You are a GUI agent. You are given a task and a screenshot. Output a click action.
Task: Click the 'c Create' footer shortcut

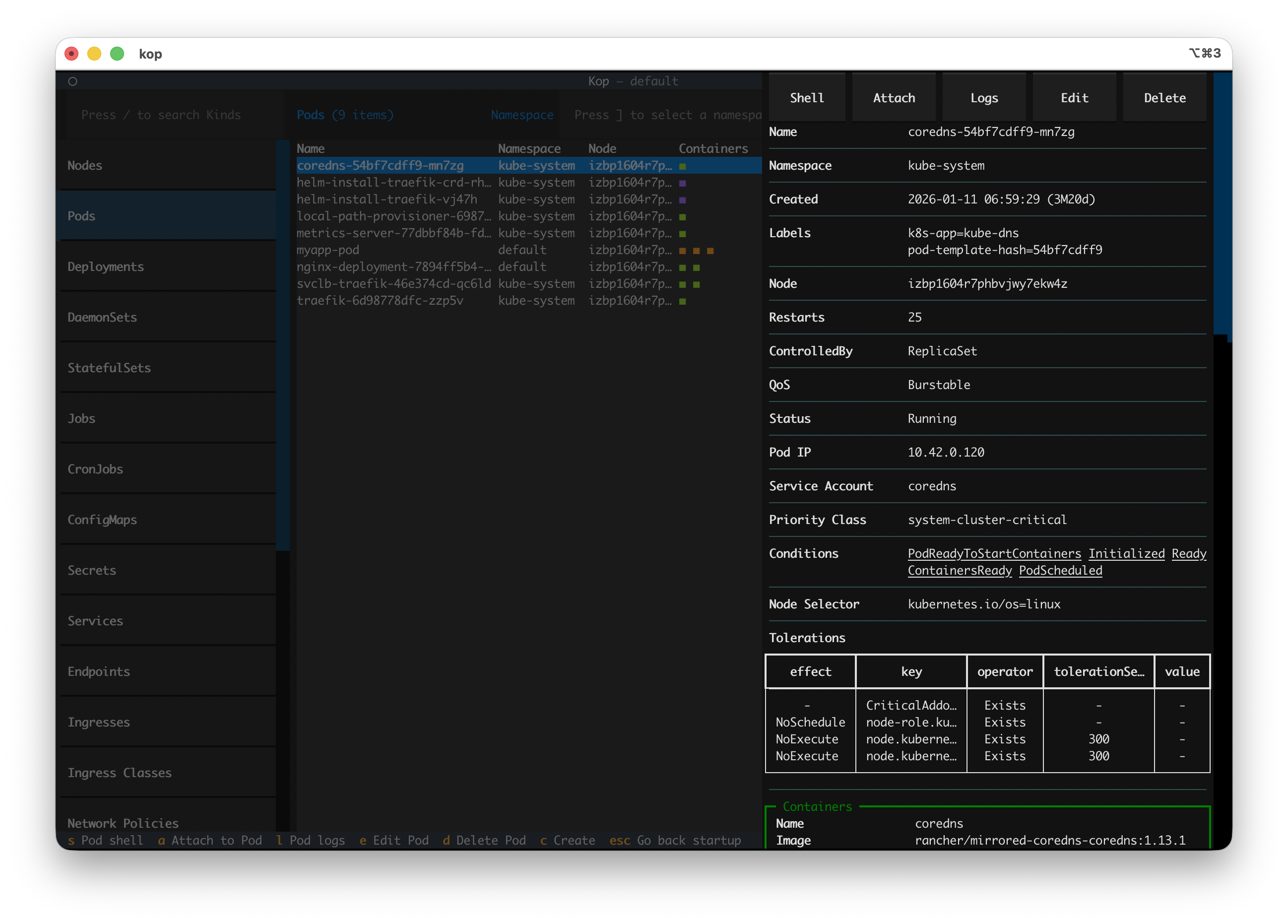coord(567,840)
